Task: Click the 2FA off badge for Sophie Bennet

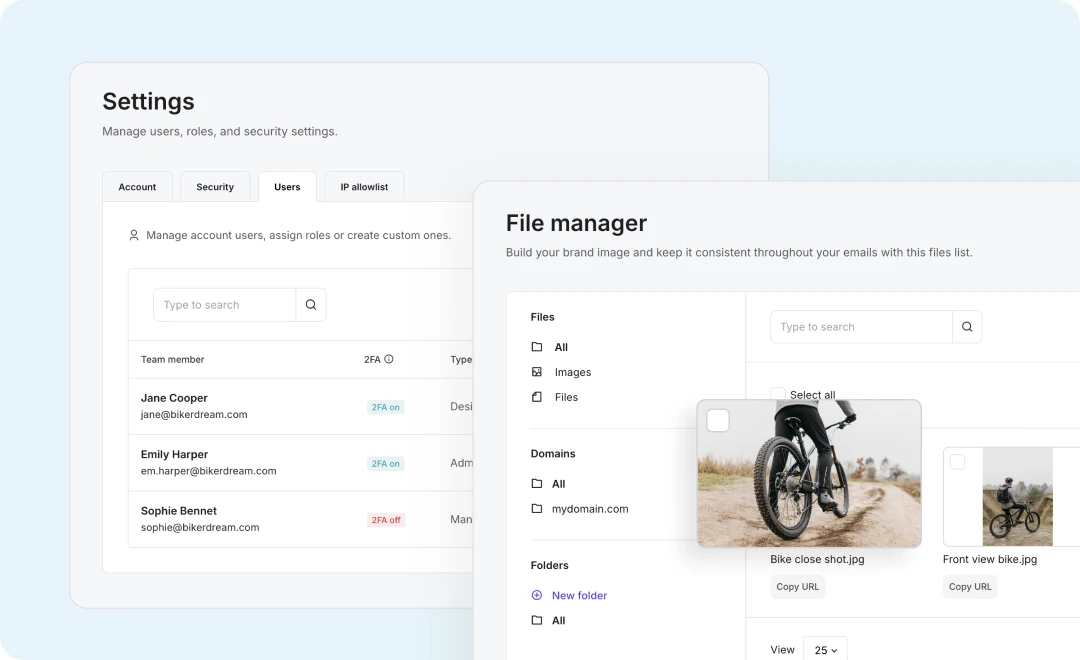Action: click(x=386, y=520)
